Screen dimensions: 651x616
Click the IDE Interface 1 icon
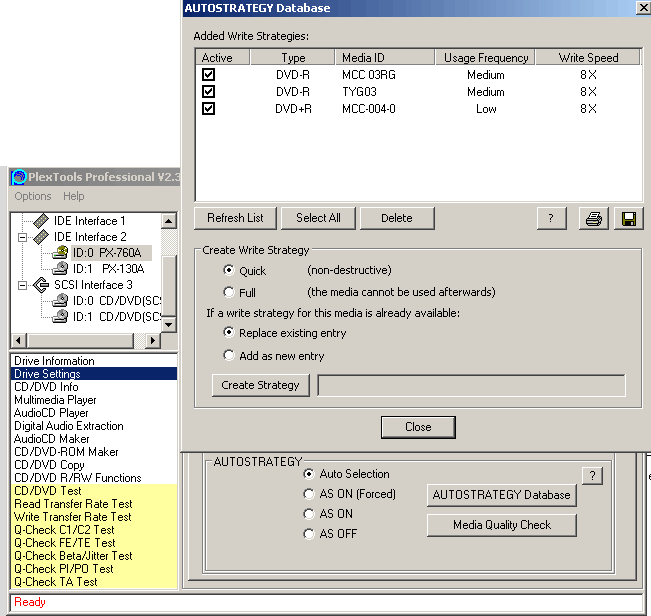pyautogui.click(x=41, y=221)
